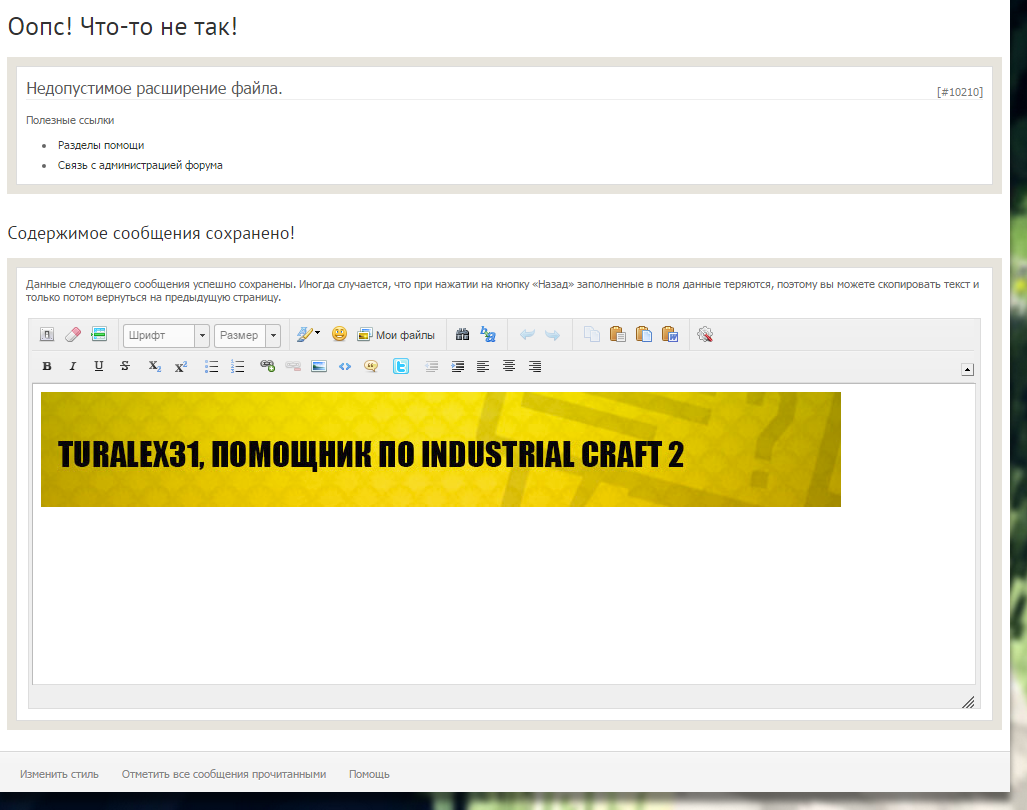Open the Разделы помощи link

(x=101, y=145)
